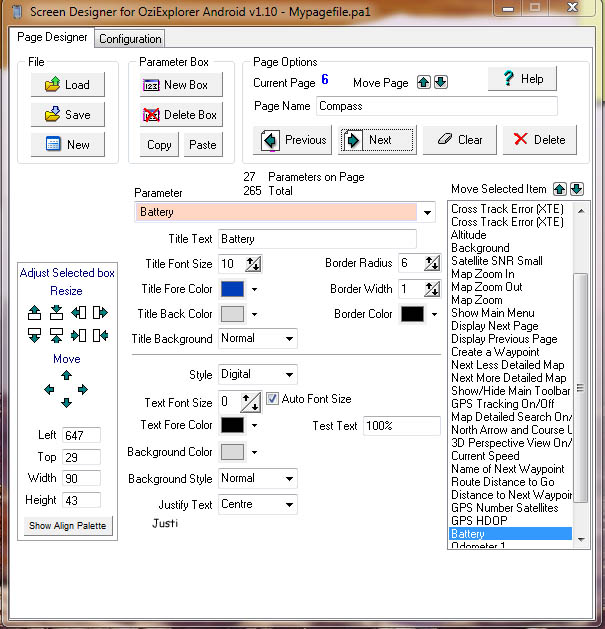The image size is (605, 629).
Task: Switch to the Configuration tab
Action: point(130,39)
